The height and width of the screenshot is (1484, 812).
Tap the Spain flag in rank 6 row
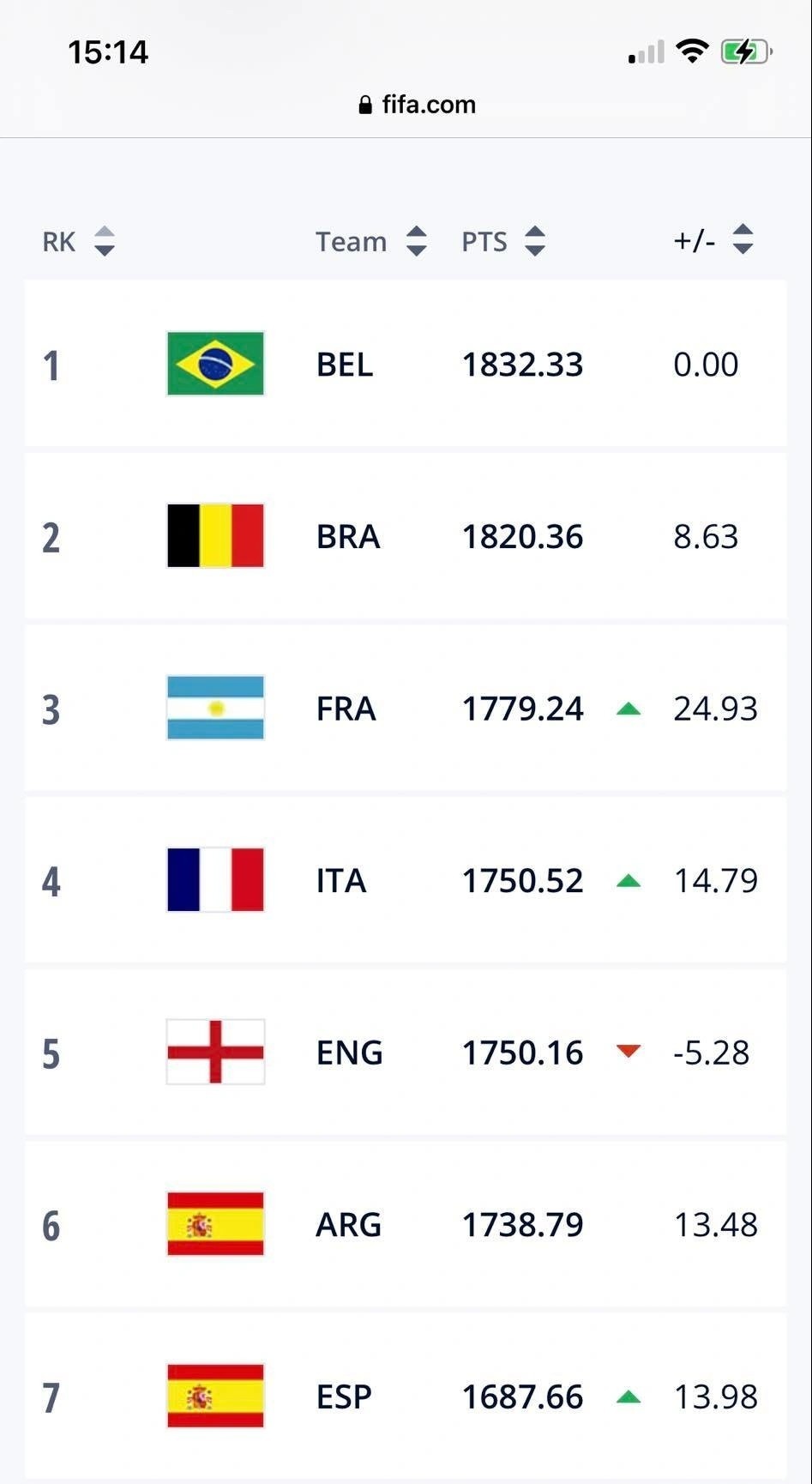215,1224
